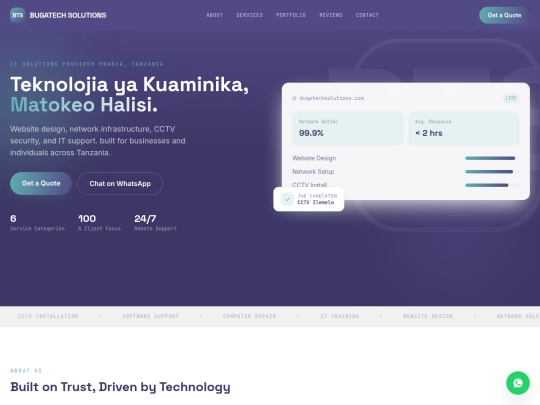This screenshot has width=540, height=405.
Task: Click the CCTV Install progress bar
Action: 492,185
